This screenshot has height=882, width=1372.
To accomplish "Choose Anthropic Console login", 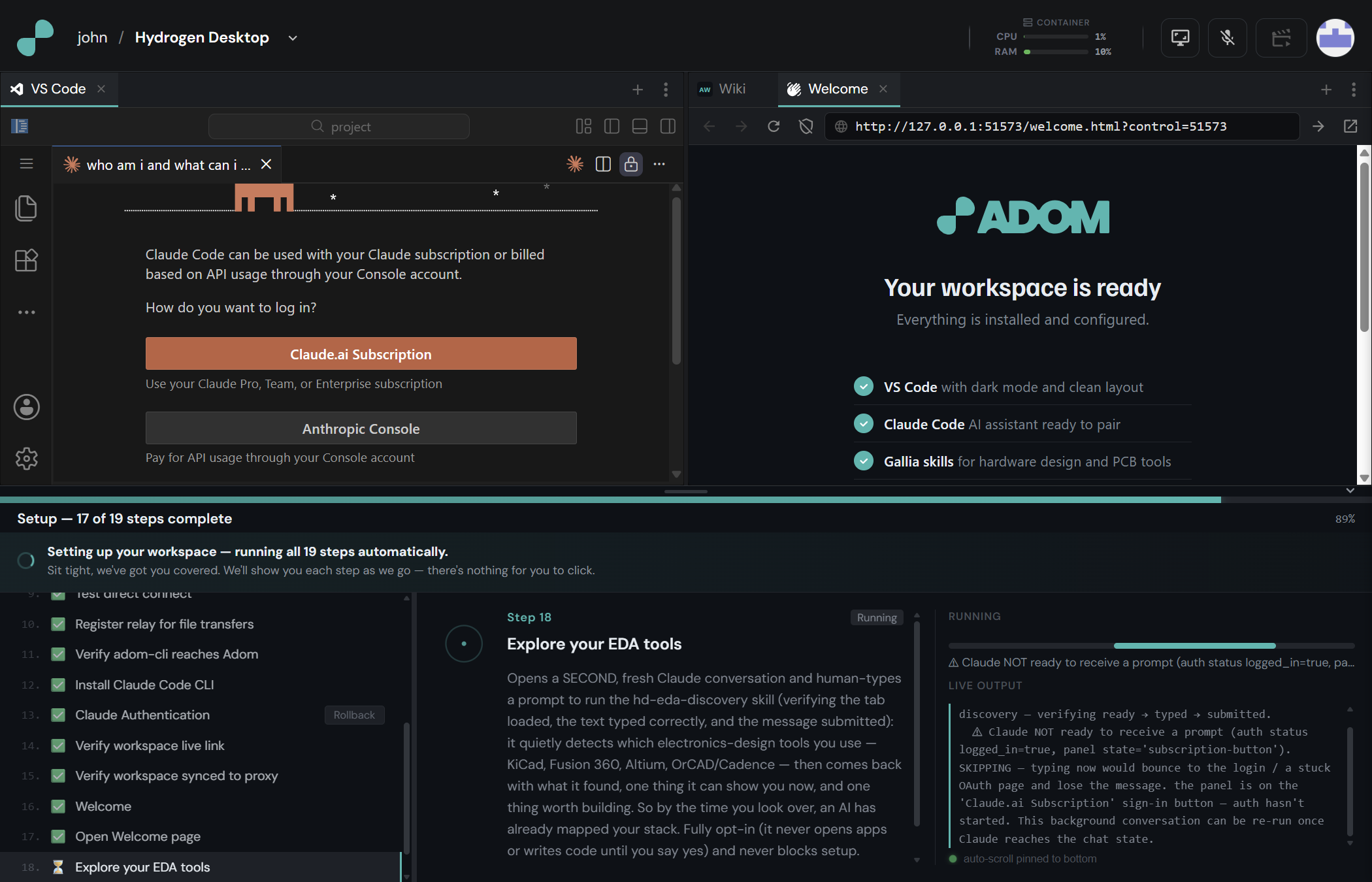I will [x=361, y=429].
